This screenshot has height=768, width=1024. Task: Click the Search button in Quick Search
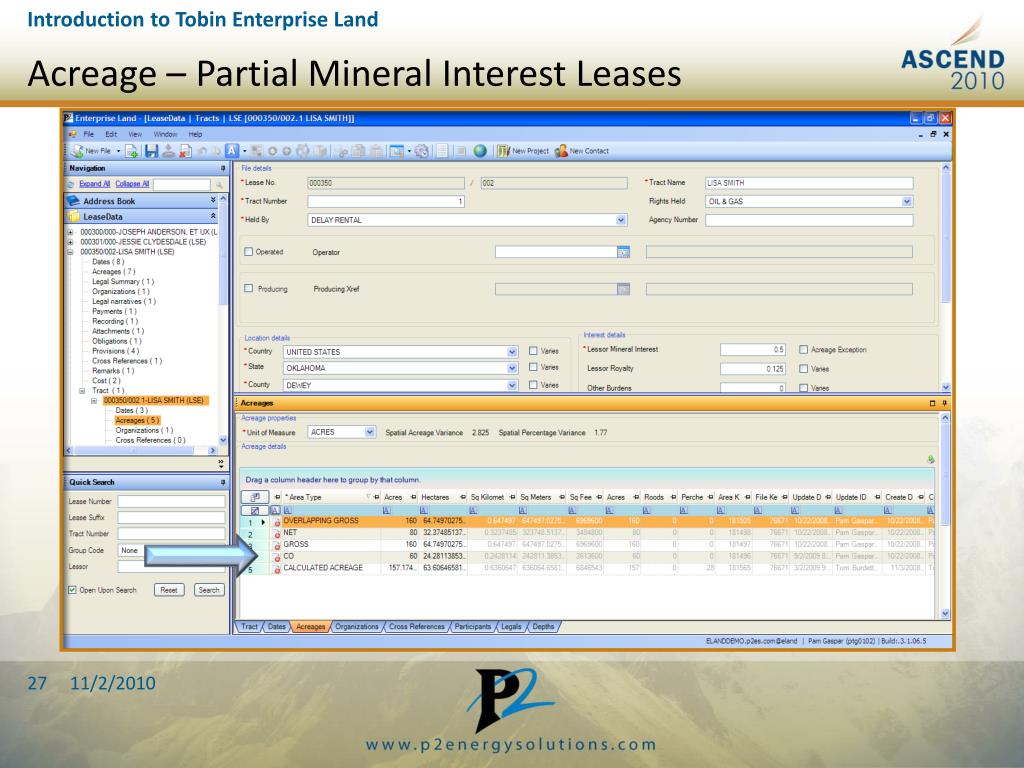click(x=209, y=590)
